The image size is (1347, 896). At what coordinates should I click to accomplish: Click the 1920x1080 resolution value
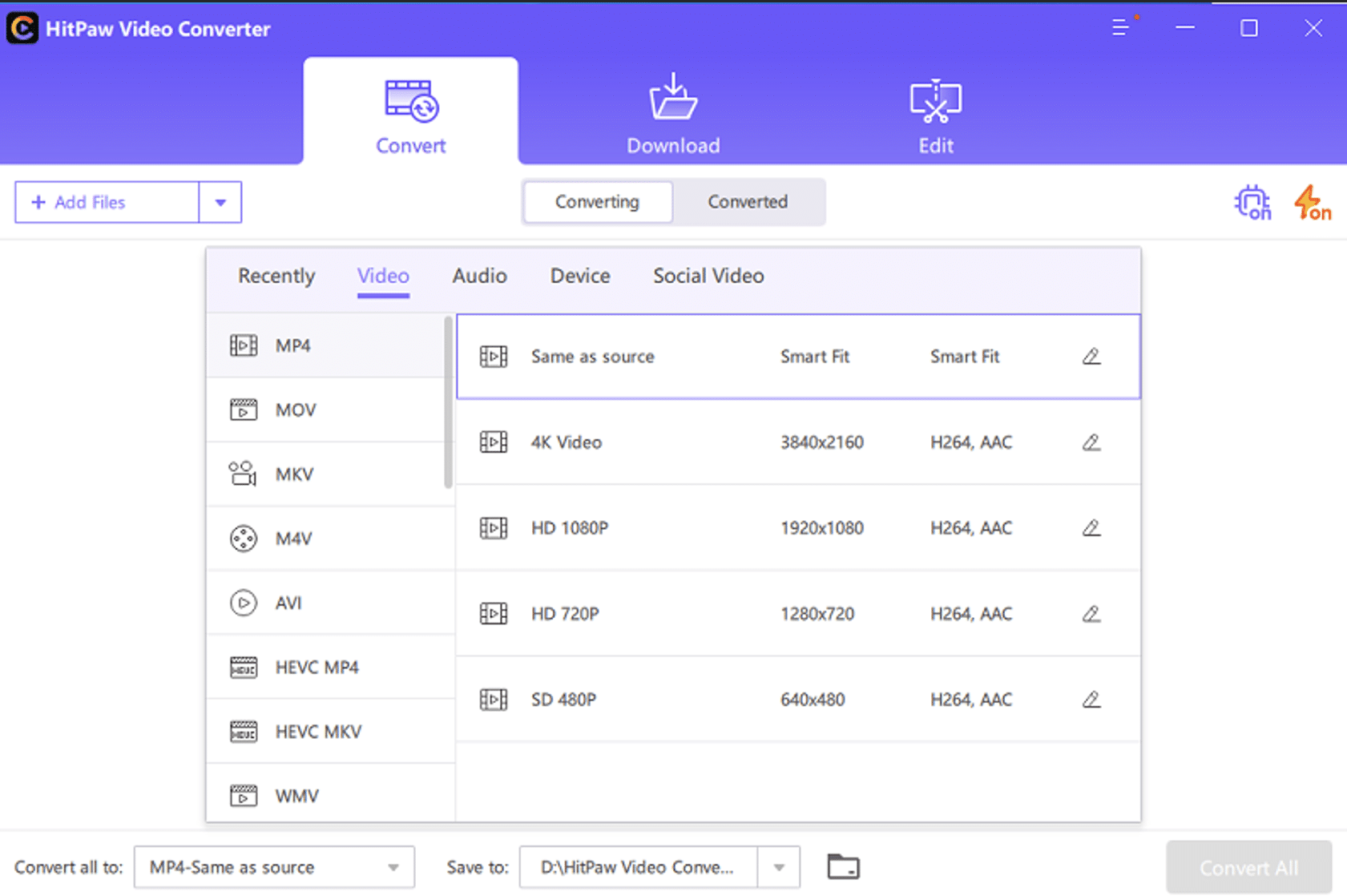click(822, 528)
